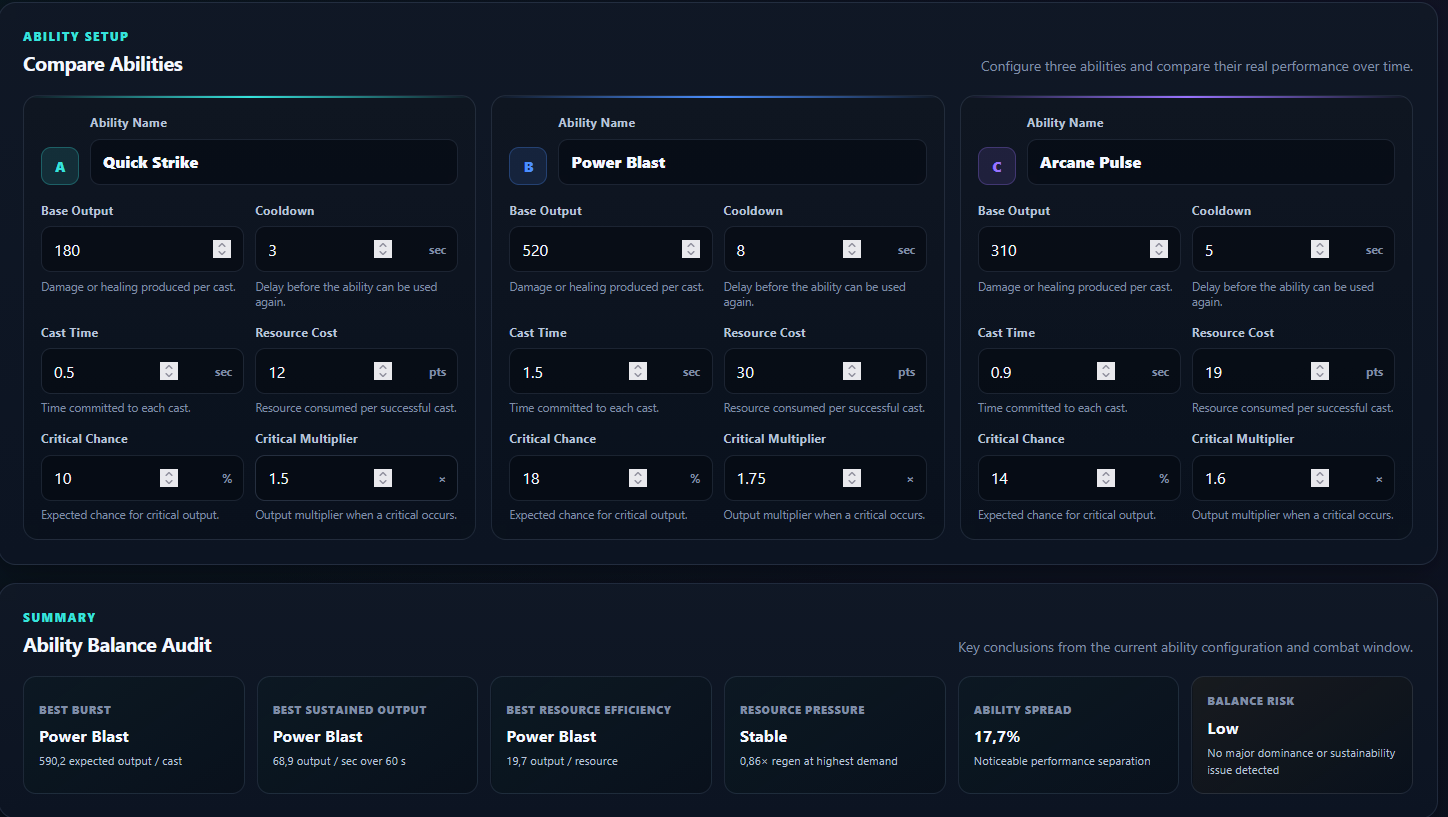
Task: Edit the Quick Strike ability name field
Action: (274, 162)
